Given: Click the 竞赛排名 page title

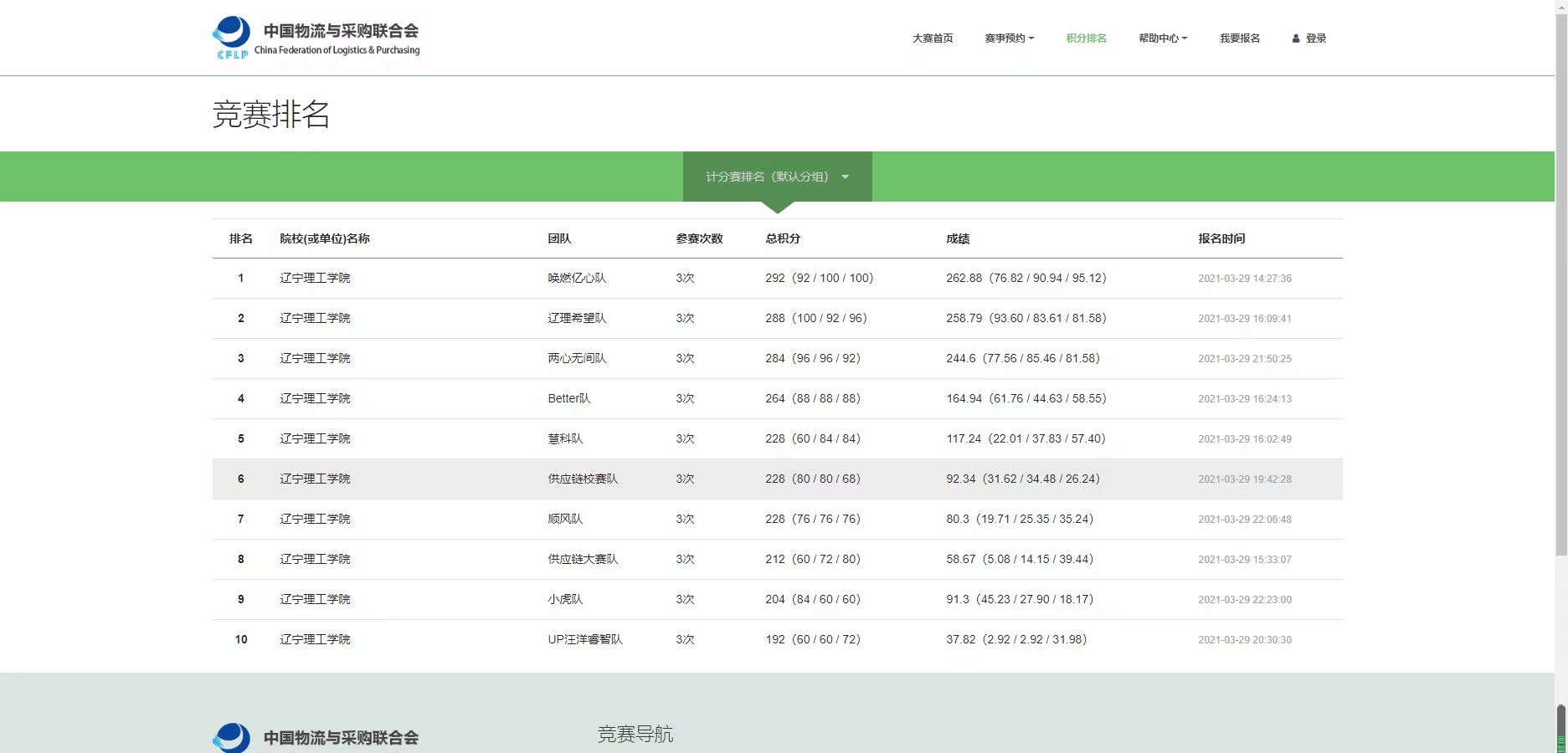Looking at the screenshot, I should [x=271, y=115].
